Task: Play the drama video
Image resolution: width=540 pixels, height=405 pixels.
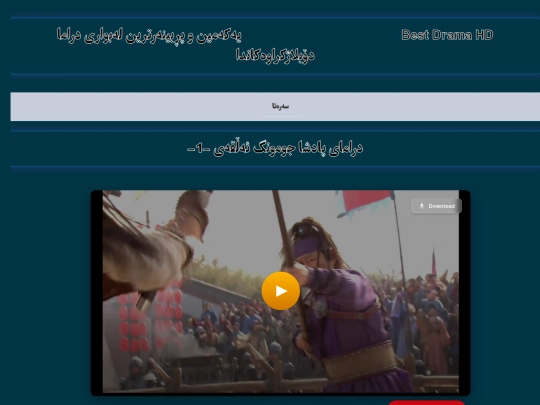Action: (x=281, y=291)
